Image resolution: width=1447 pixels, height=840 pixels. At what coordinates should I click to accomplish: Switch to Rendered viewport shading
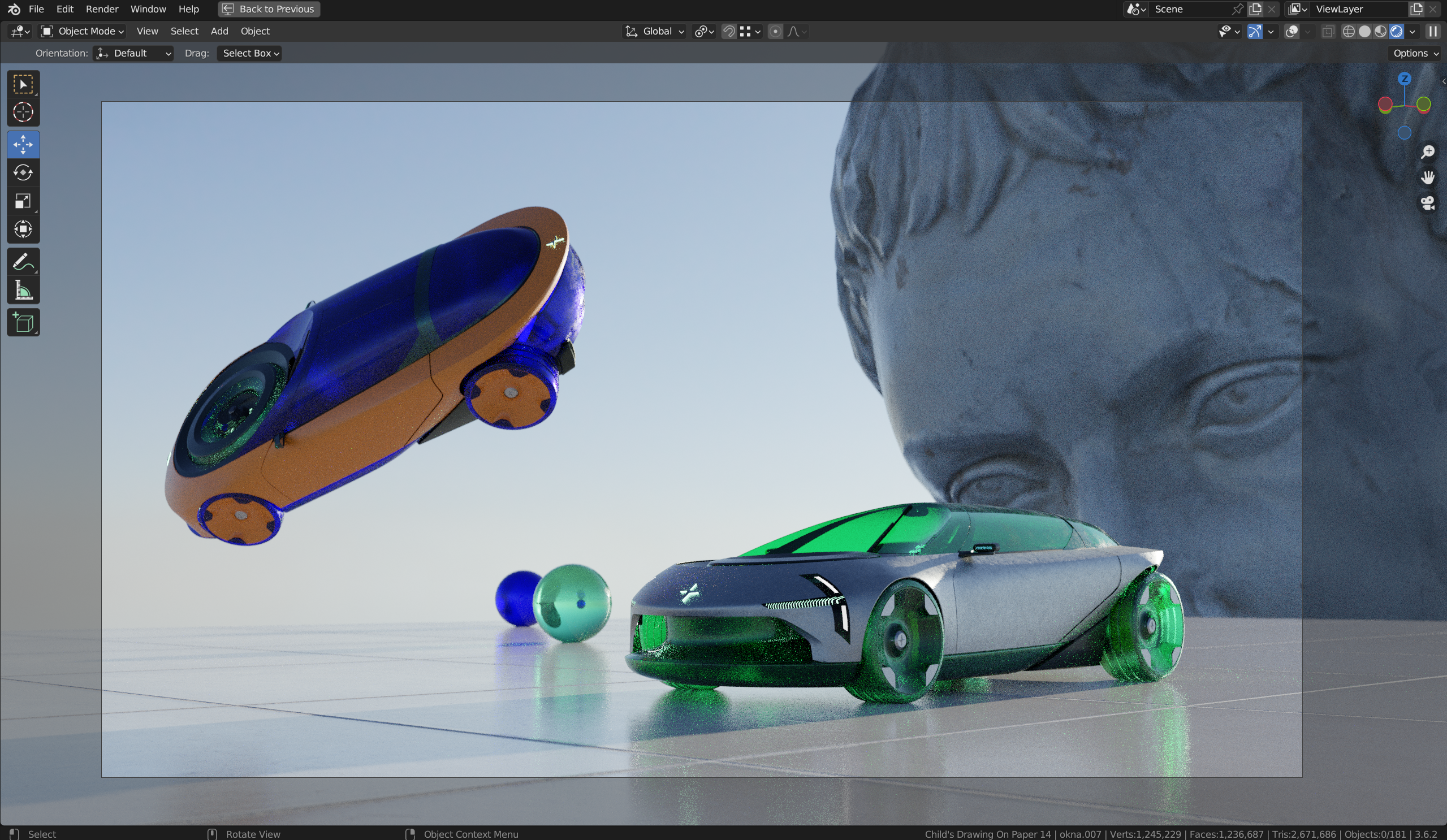tap(1398, 32)
